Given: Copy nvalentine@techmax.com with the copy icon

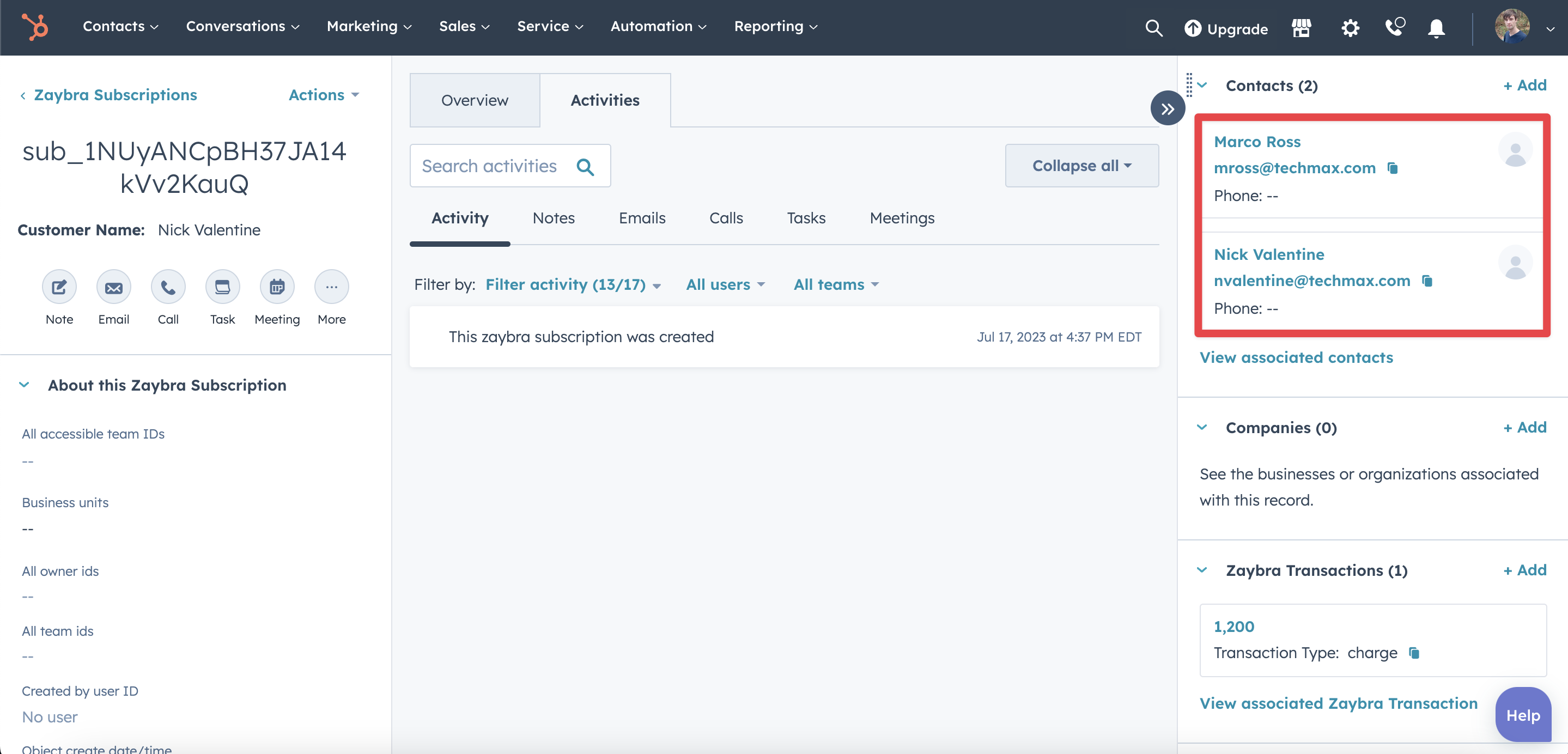Looking at the screenshot, I should [1427, 281].
